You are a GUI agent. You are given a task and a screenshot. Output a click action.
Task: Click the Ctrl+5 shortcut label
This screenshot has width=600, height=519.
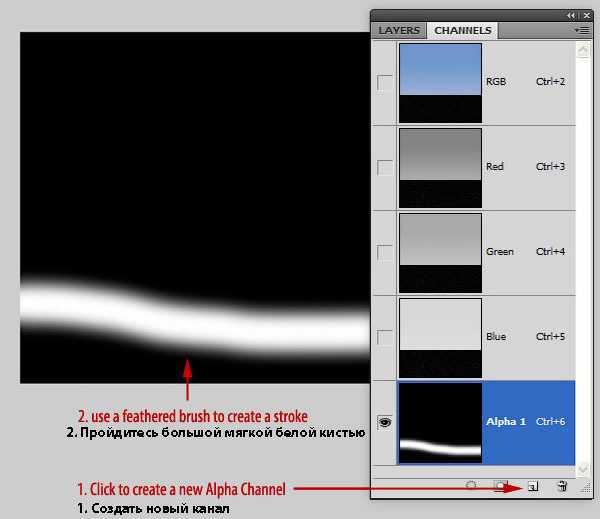pos(550,336)
